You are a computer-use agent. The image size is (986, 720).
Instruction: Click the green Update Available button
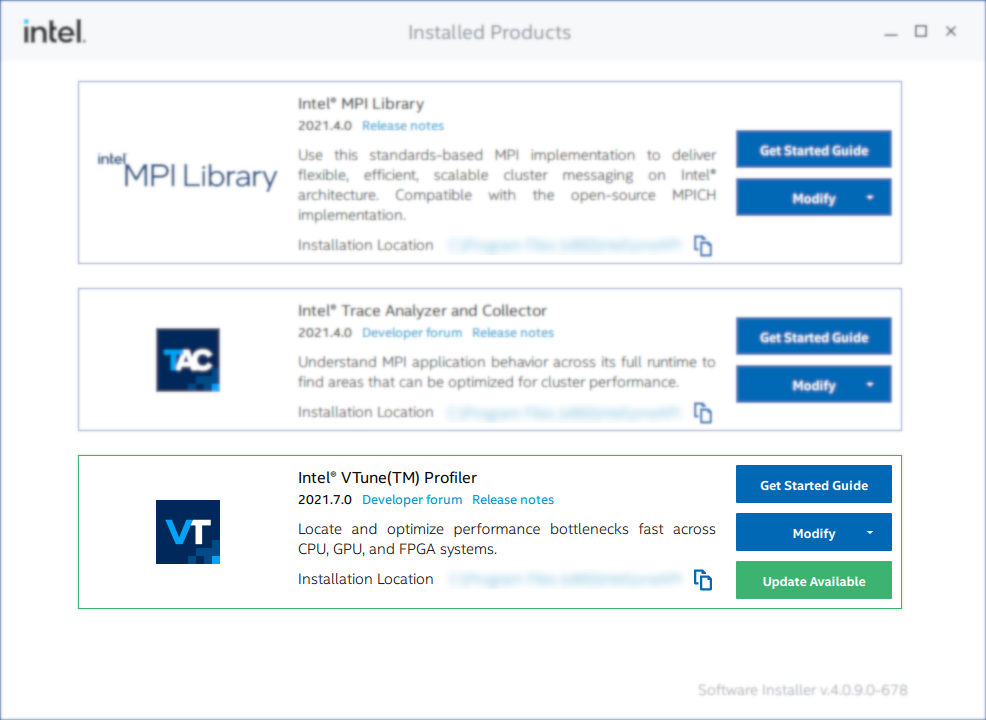click(x=814, y=580)
